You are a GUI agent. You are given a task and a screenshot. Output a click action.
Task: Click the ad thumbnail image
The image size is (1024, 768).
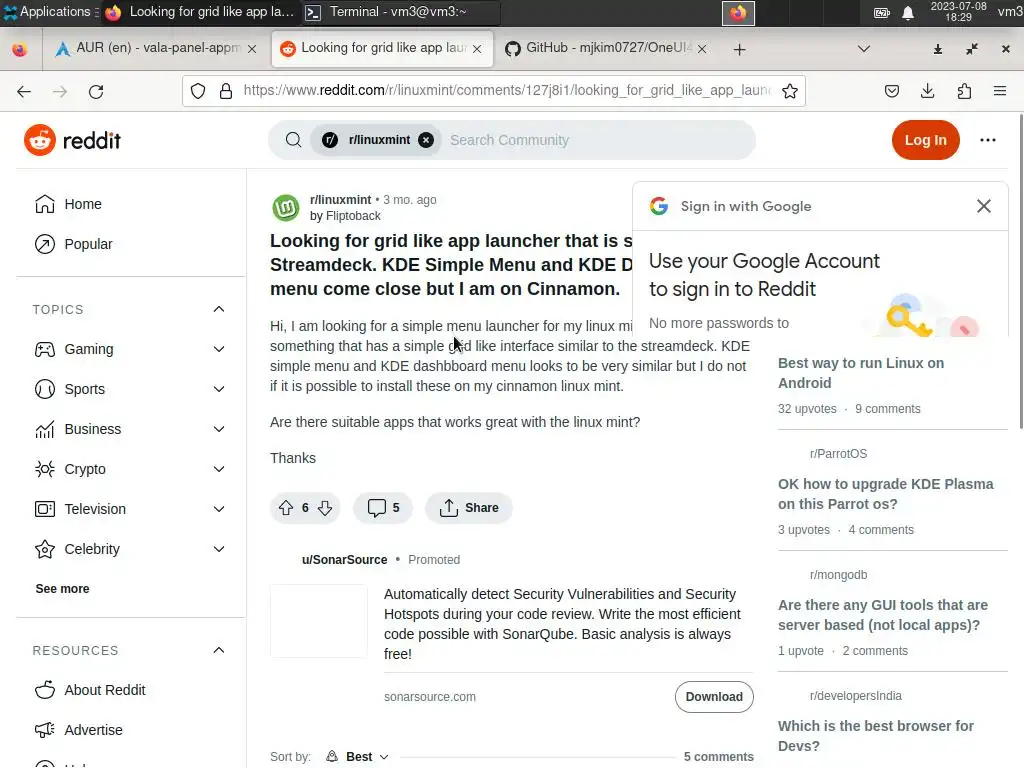coord(319,620)
